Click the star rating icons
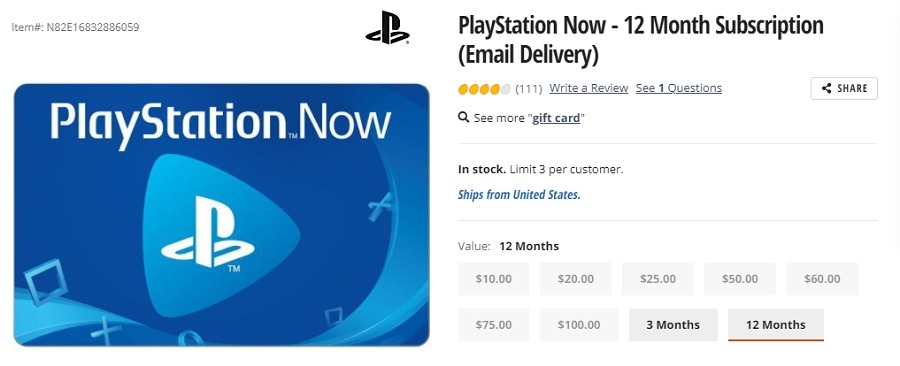The height and width of the screenshot is (366, 900). click(x=484, y=89)
